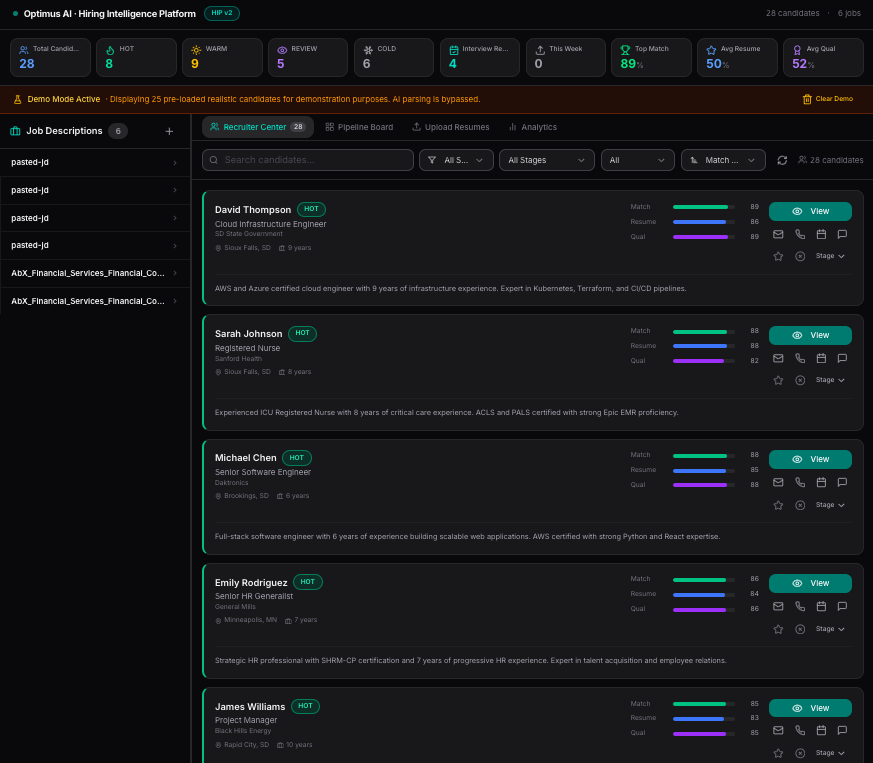Reject David Thompson with the X icon
Viewport: 873px width, 763px height.
800,256
